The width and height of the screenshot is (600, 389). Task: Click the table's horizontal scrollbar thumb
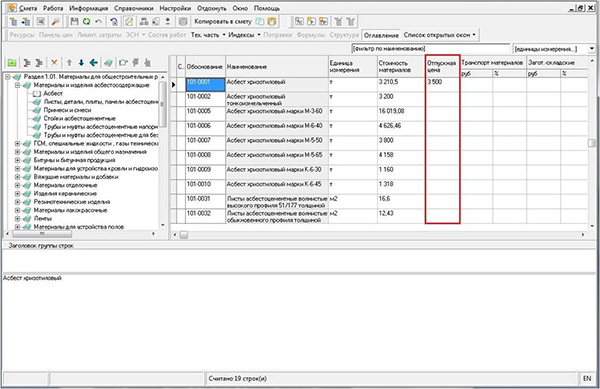point(184,235)
